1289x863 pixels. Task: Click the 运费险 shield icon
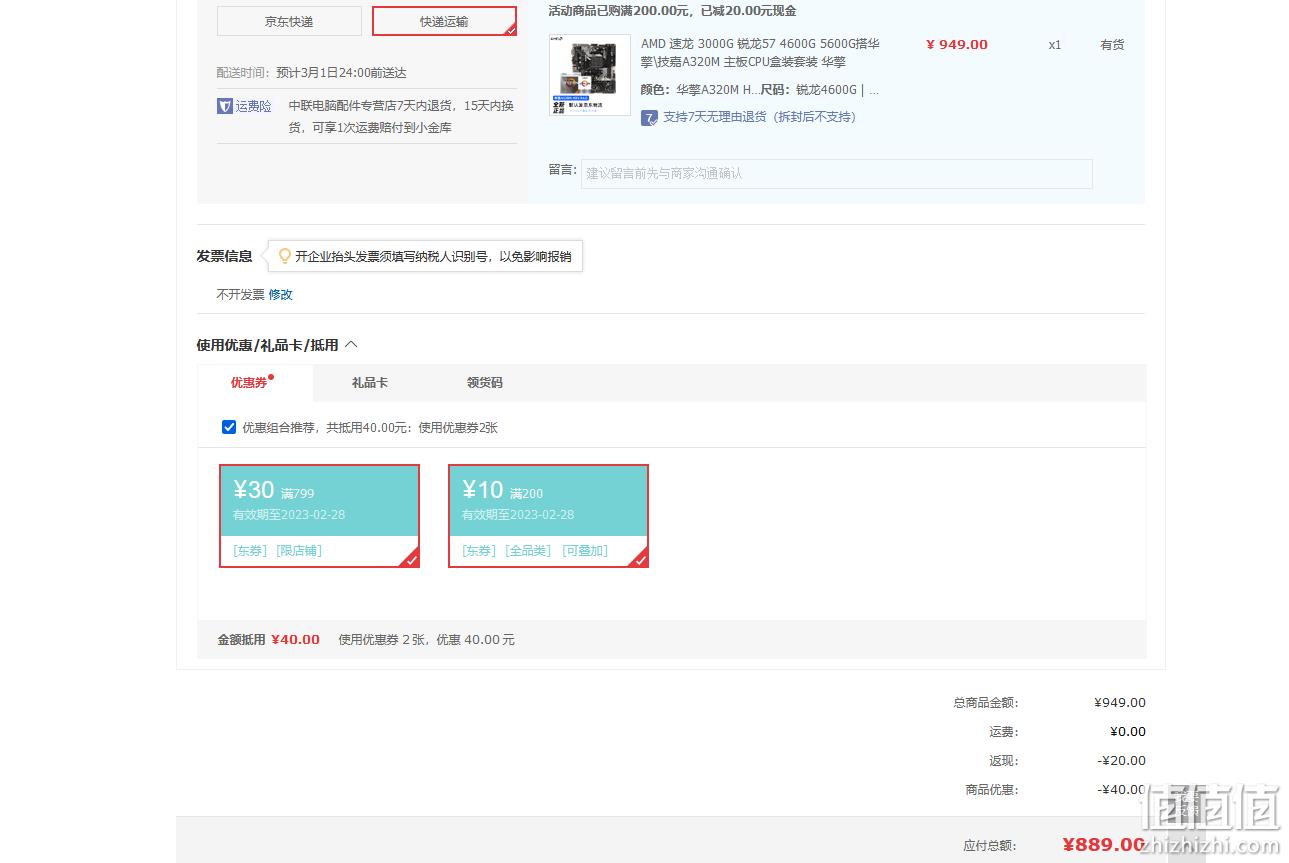point(225,106)
